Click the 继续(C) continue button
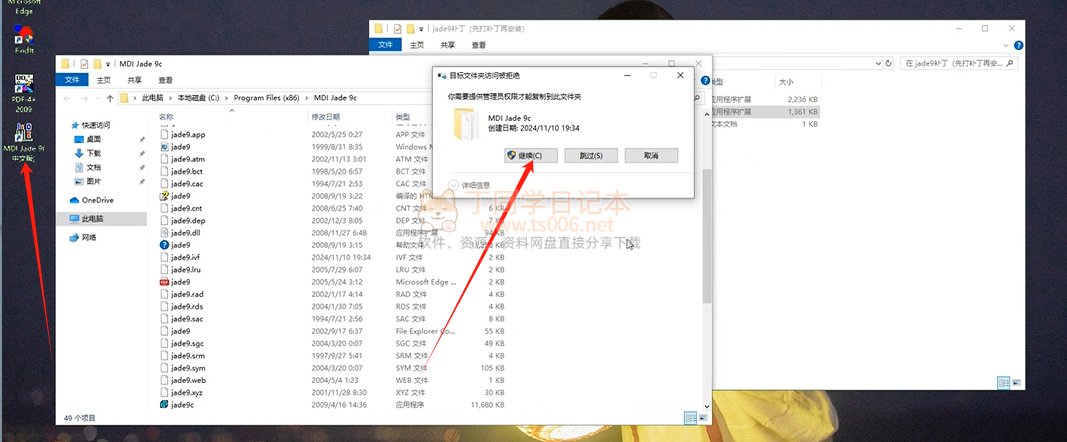This screenshot has width=1067, height=442. pyautogui.click(x=526, y=156)
